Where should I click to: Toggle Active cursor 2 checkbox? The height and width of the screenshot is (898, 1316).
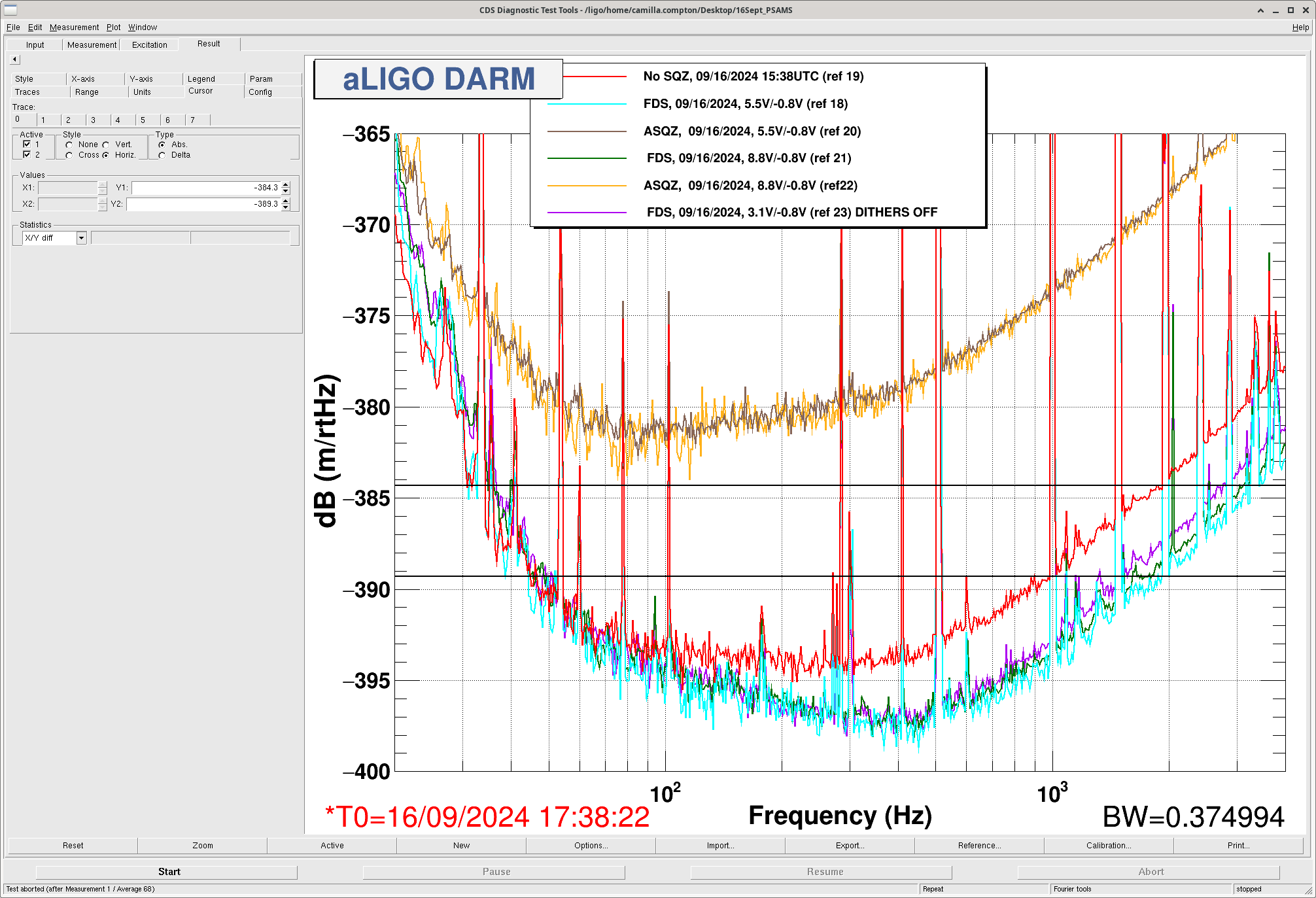pyautogui.click(x=27, y=154)
